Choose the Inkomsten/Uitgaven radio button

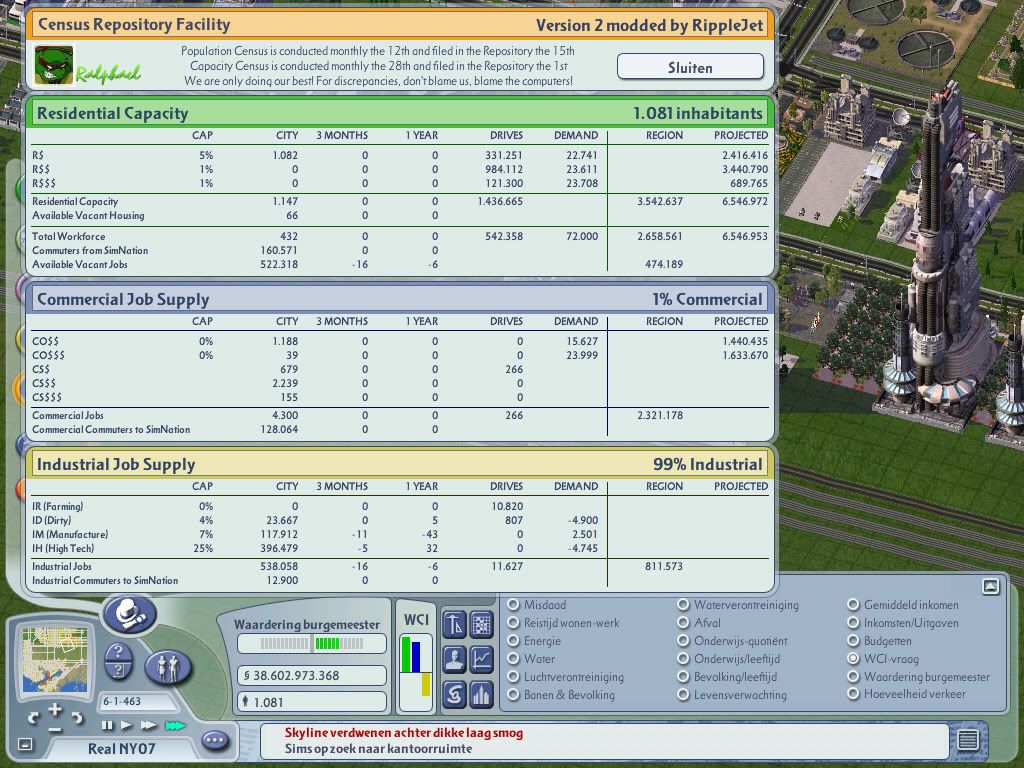[853, 623]
